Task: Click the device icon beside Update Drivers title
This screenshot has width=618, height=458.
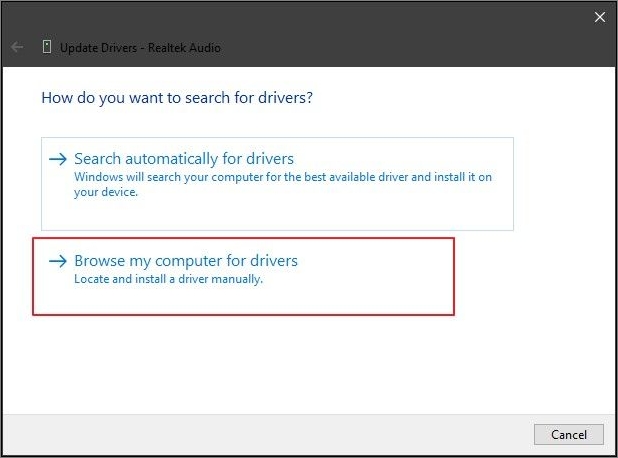Action: coord(46,47)
